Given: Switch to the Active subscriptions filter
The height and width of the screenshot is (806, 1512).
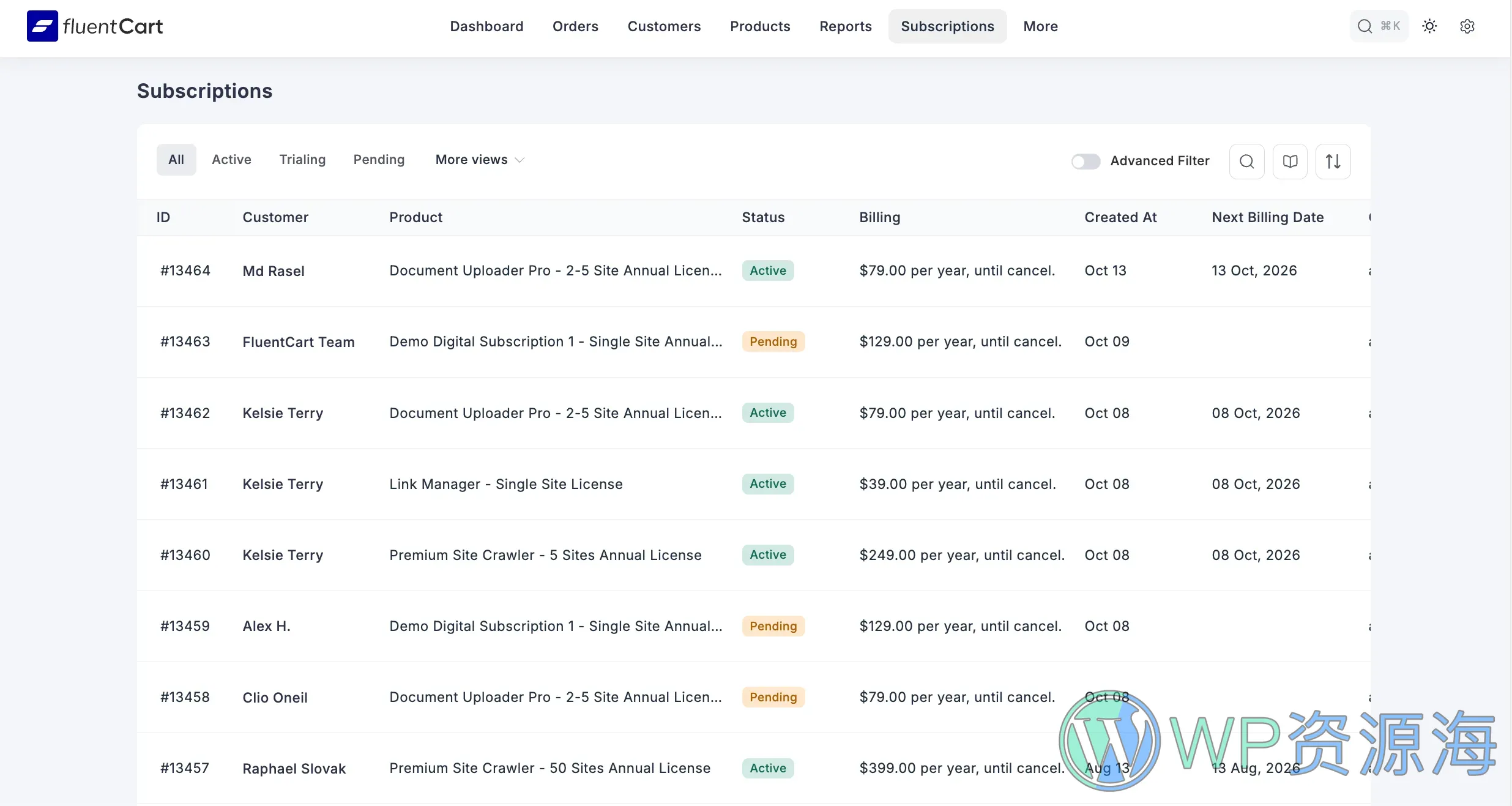Looking at the screenshot, I should pyautogui.click(x=231, y=159).
